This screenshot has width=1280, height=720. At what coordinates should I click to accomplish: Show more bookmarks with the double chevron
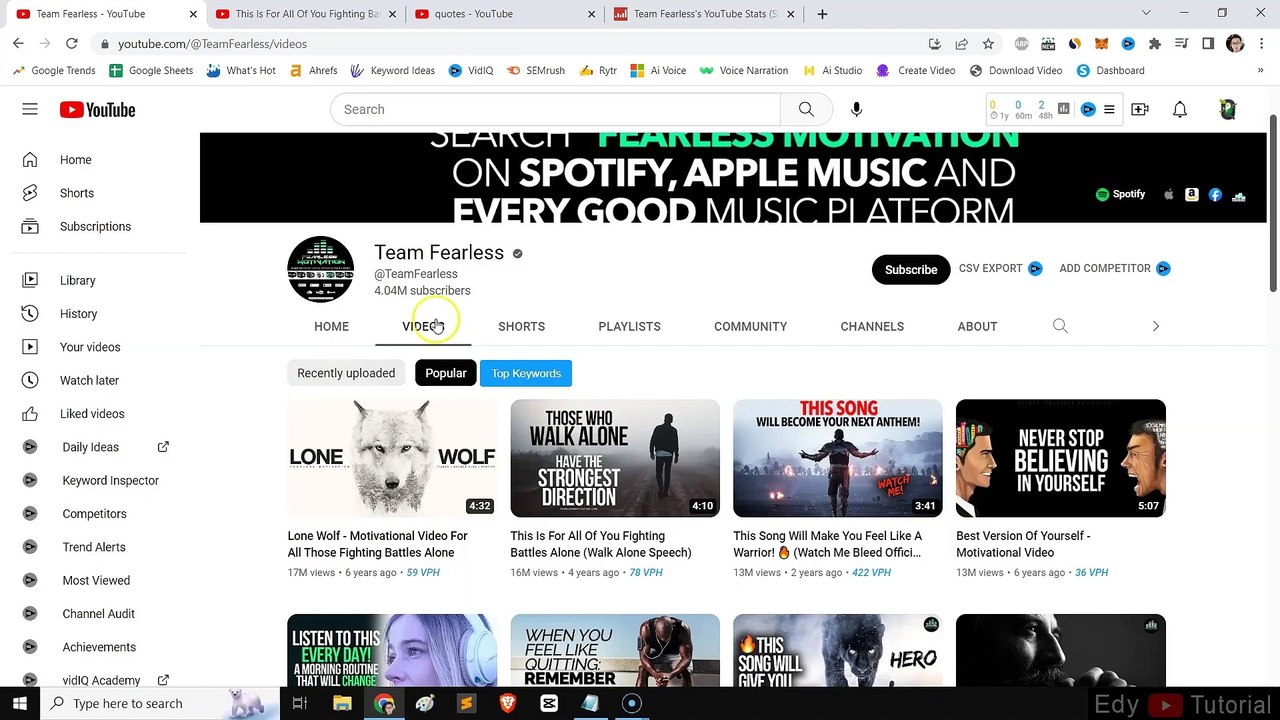(x=1260, y=71)
